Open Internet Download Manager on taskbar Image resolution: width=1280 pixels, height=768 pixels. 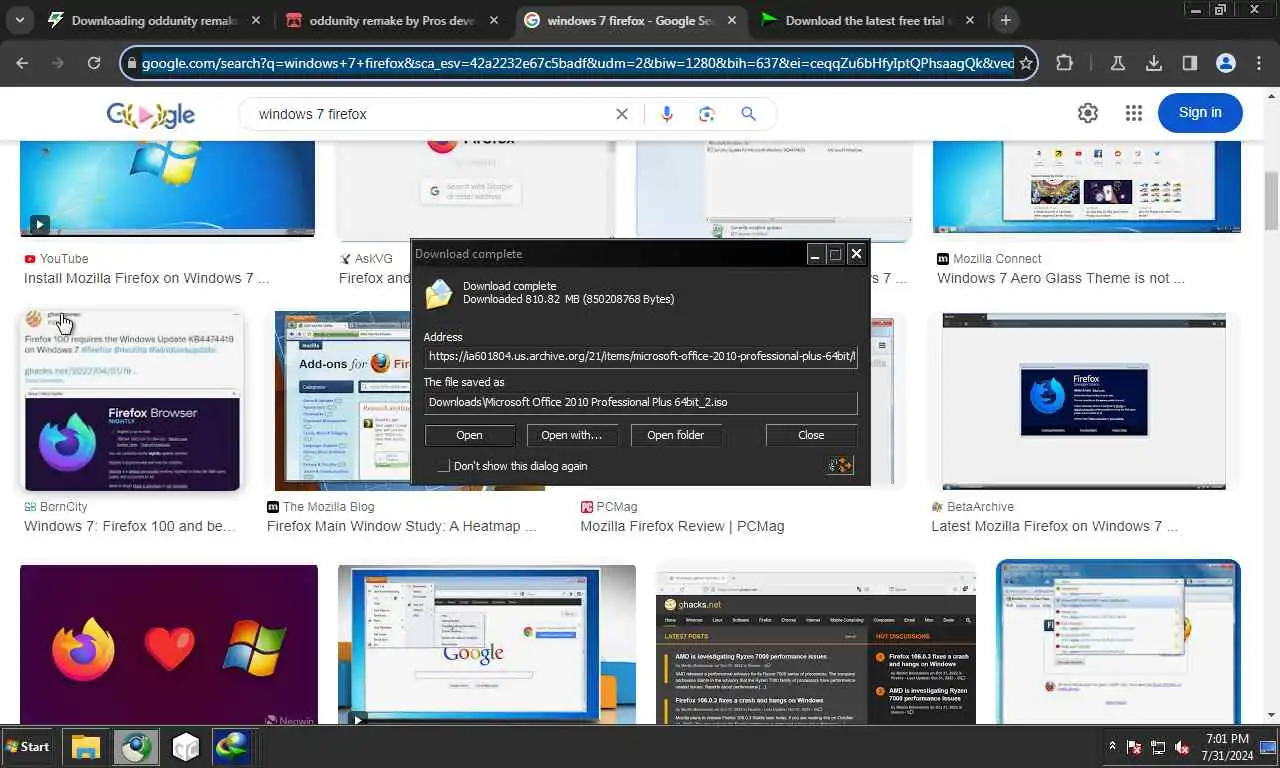tap(231, 747)
